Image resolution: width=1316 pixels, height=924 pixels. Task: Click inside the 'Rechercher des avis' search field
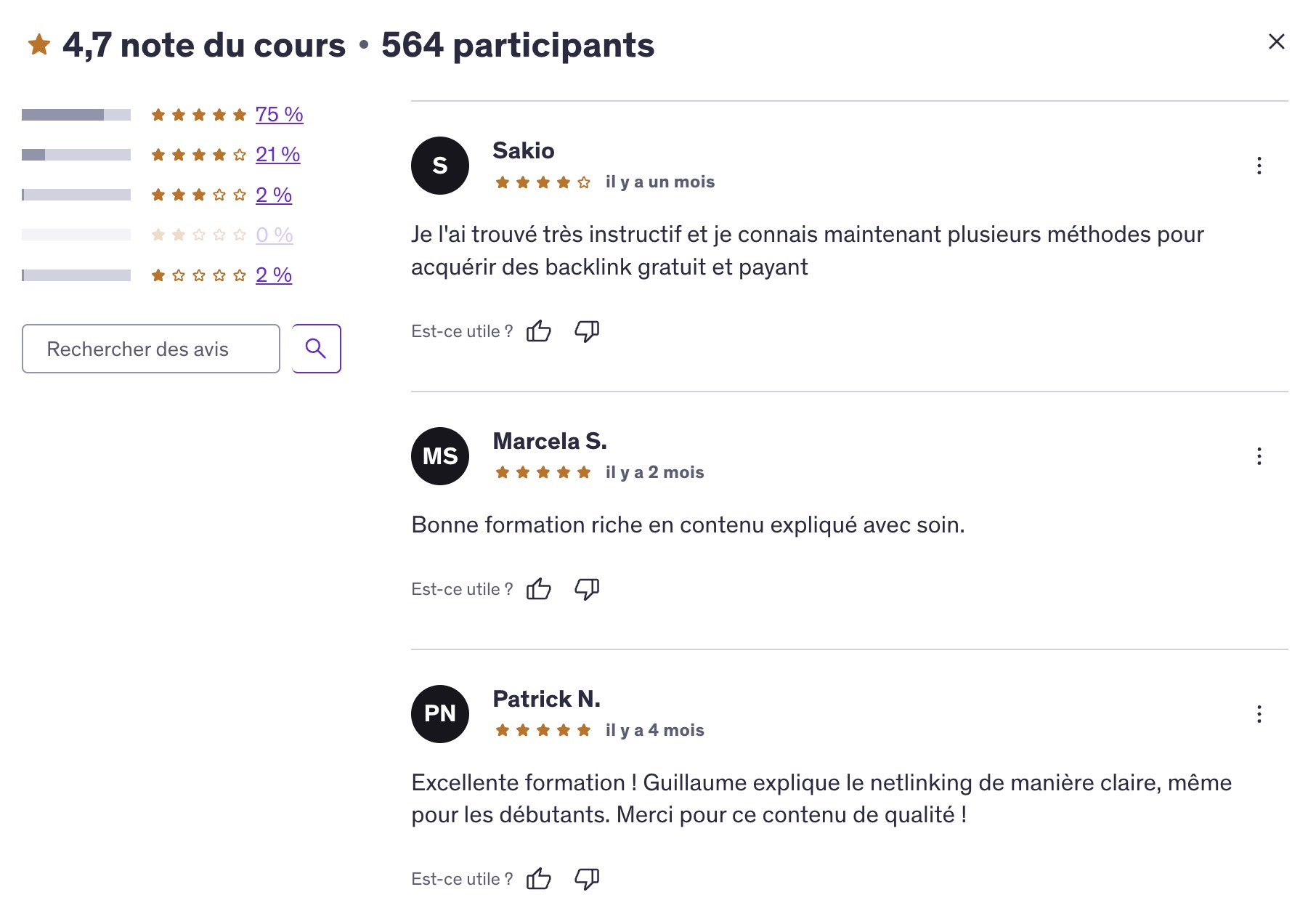click(150, 349)
